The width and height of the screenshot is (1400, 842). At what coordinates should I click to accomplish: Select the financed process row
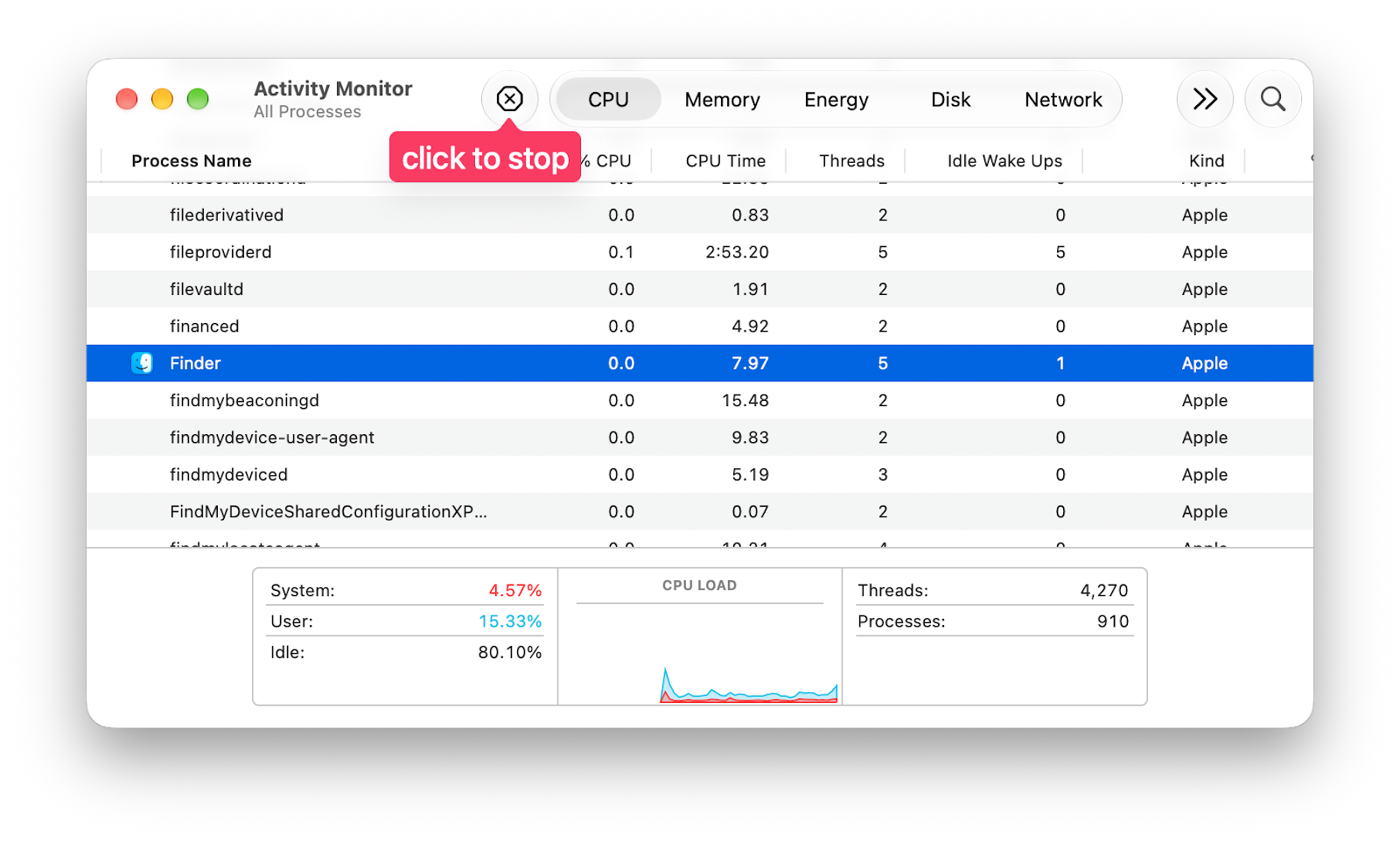[700, 326]
